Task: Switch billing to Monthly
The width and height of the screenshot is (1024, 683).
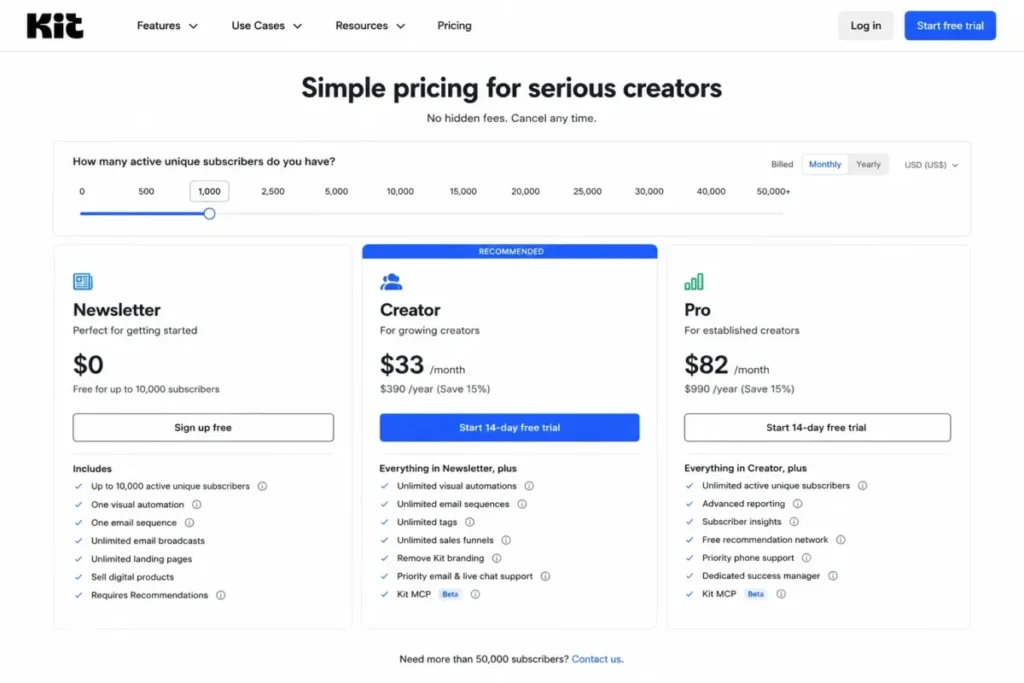Action: 825,165
